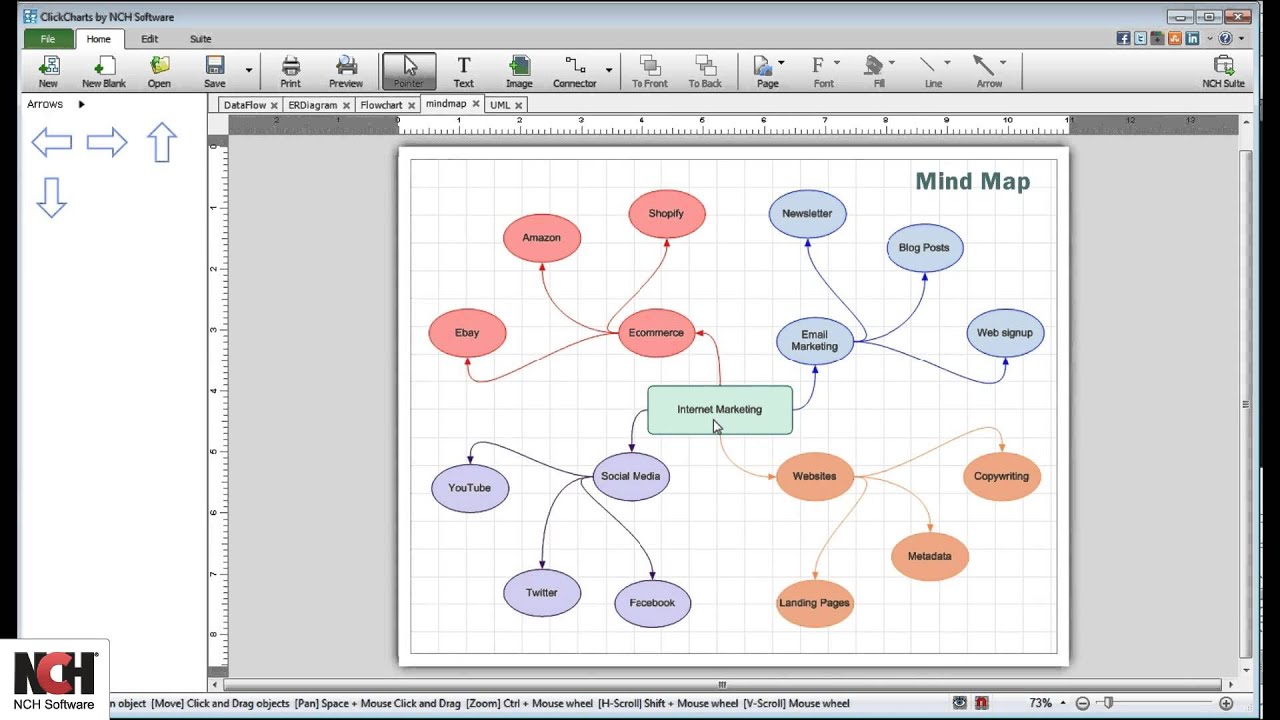Expand the Save dropdown arrow

tap(249, 71)
